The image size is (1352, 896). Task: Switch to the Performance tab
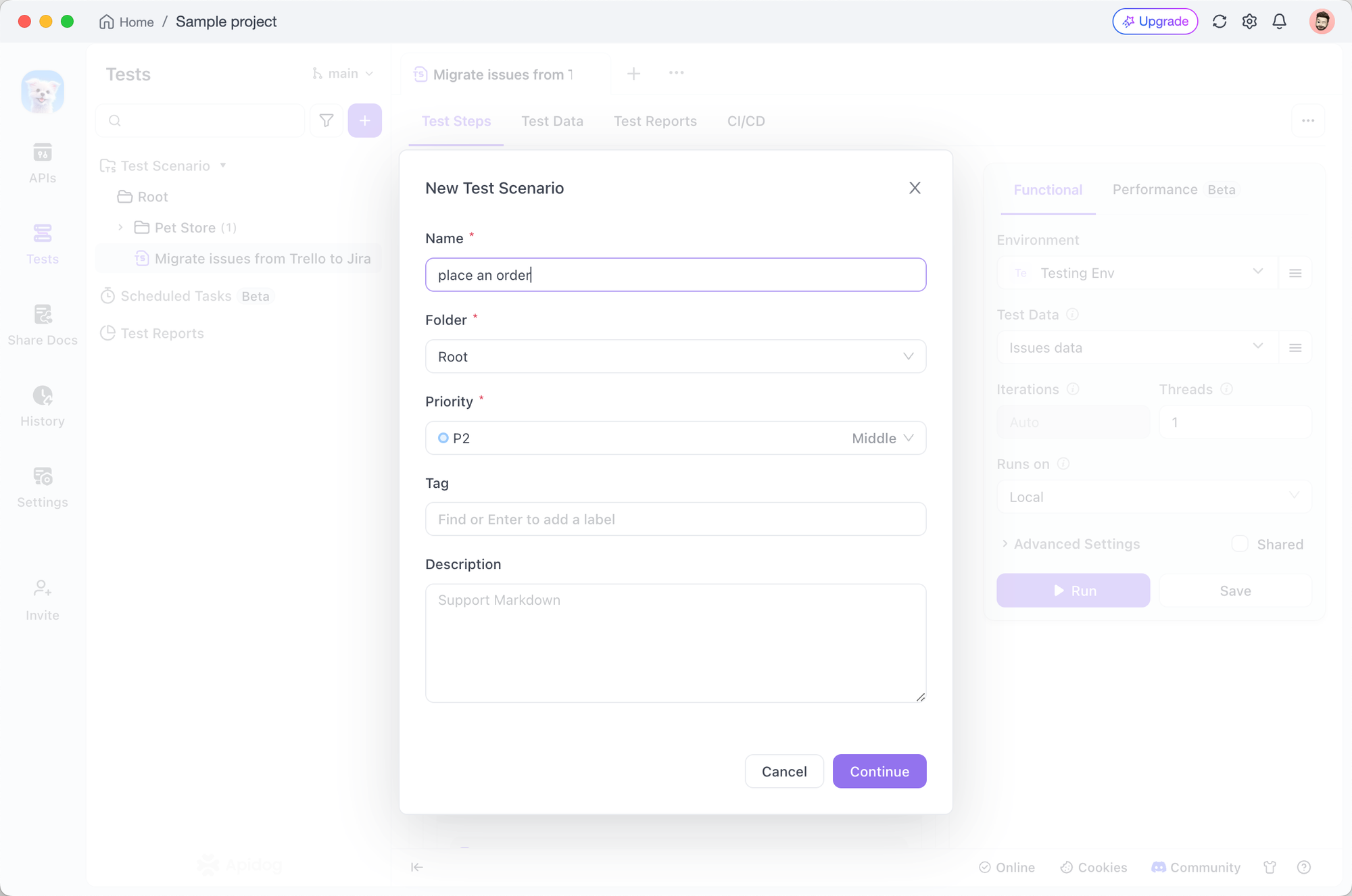1155,190
